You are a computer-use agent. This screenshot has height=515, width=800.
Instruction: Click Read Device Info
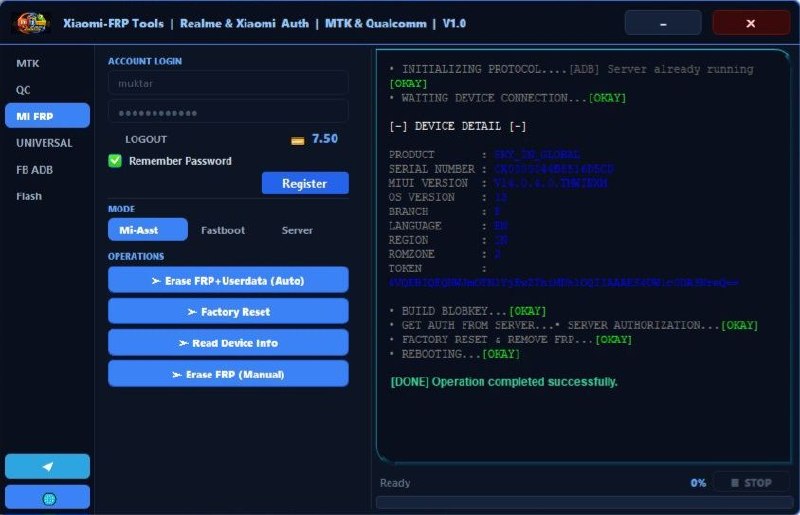[228, 342]
